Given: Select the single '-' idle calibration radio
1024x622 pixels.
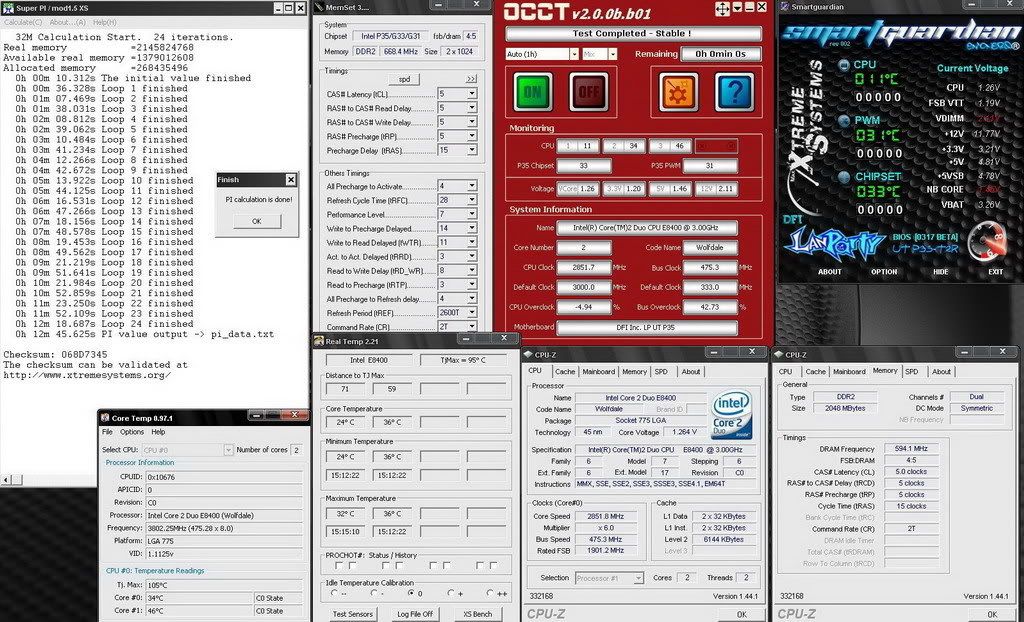Looking at the screenshot, I should click(x=373, y=593).
